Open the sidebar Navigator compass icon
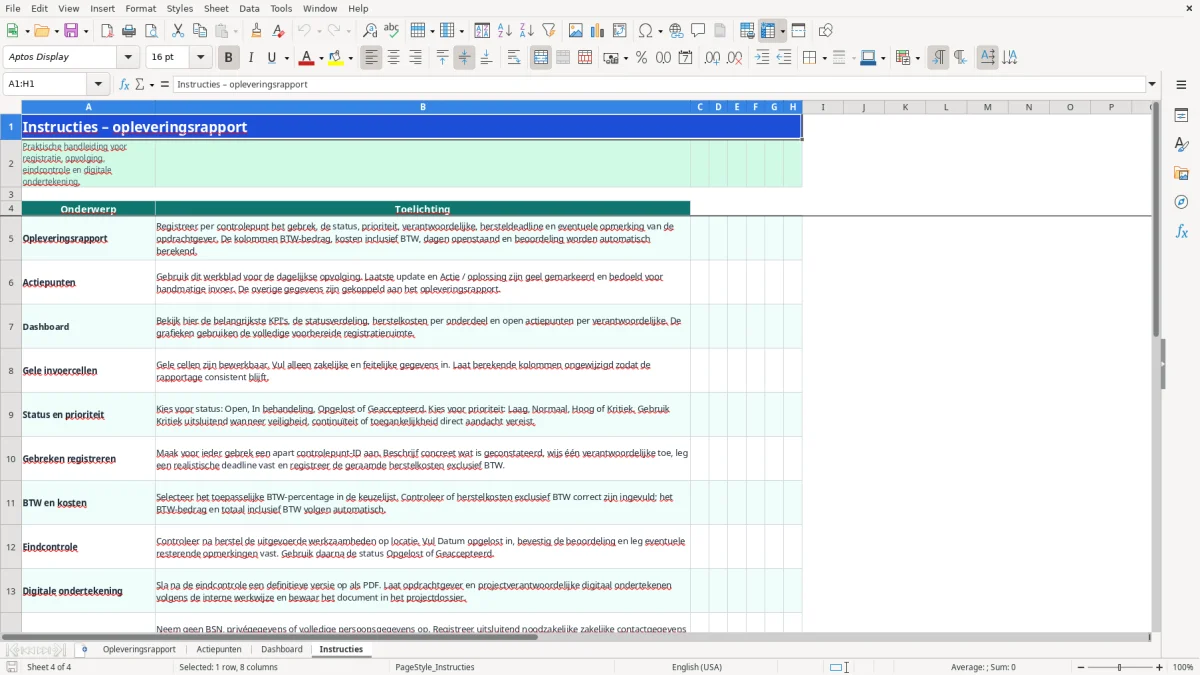Viewport: 1200px width, 675px height. pyautogui.click(x=1181, y=202)
